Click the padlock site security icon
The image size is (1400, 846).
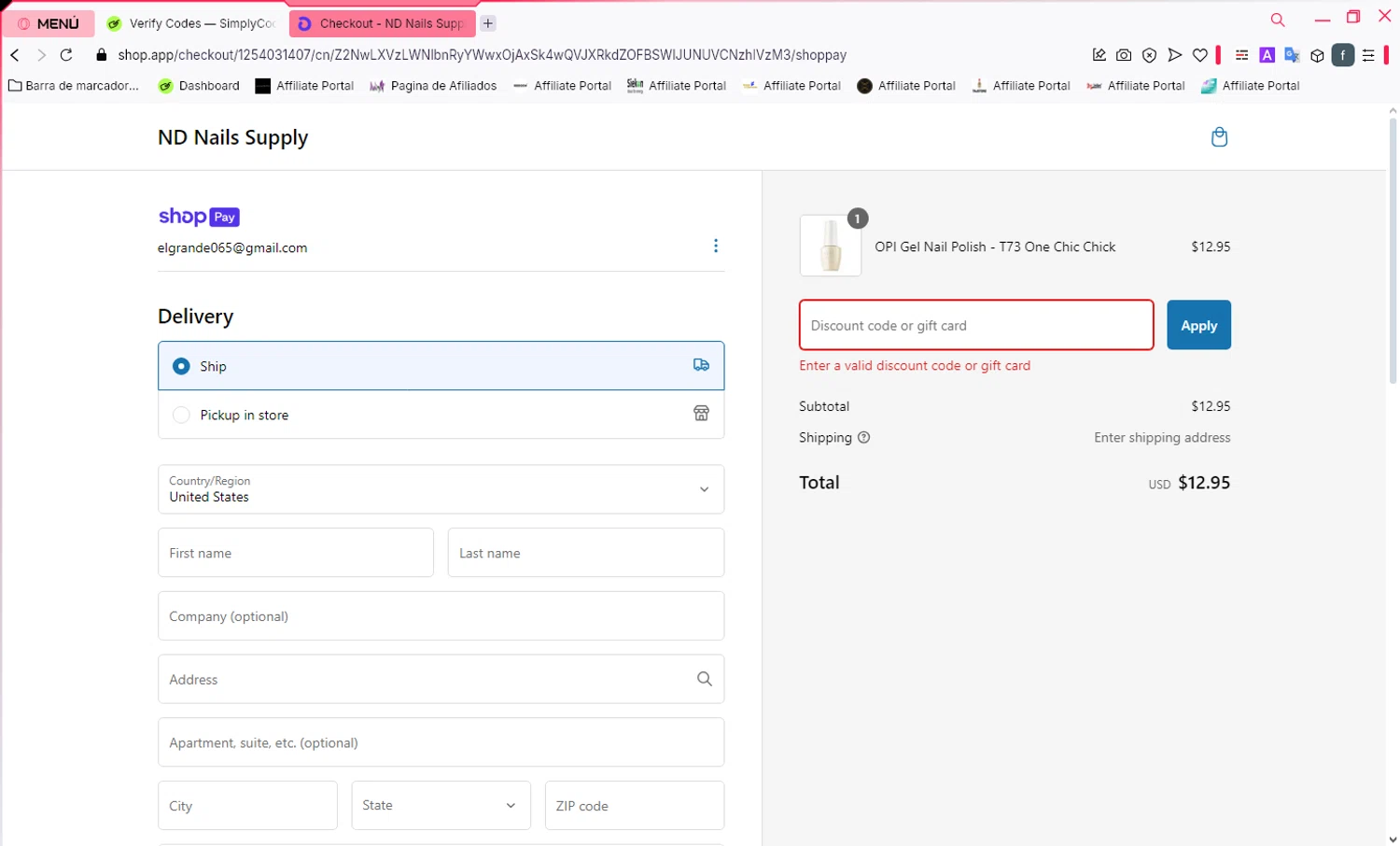click(102, 55)
